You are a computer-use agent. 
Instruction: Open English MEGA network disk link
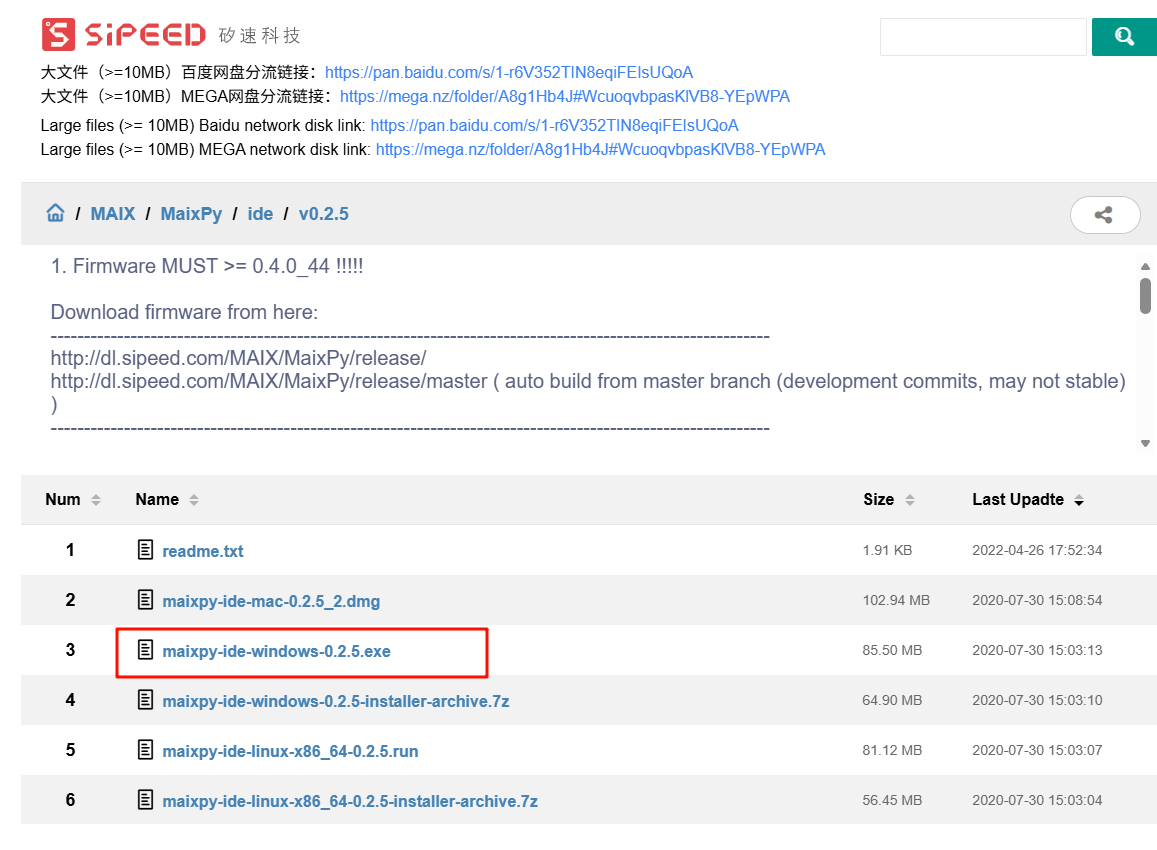pos(600,150)
